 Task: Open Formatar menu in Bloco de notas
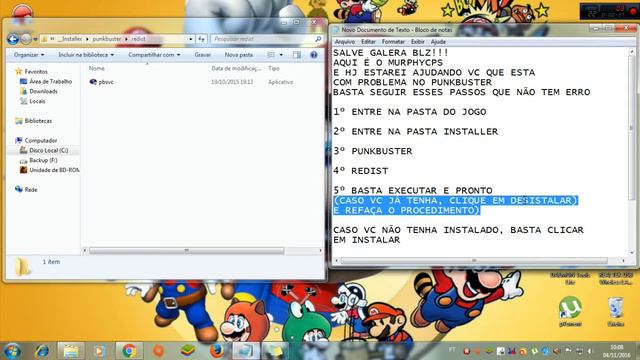(393, 42)
